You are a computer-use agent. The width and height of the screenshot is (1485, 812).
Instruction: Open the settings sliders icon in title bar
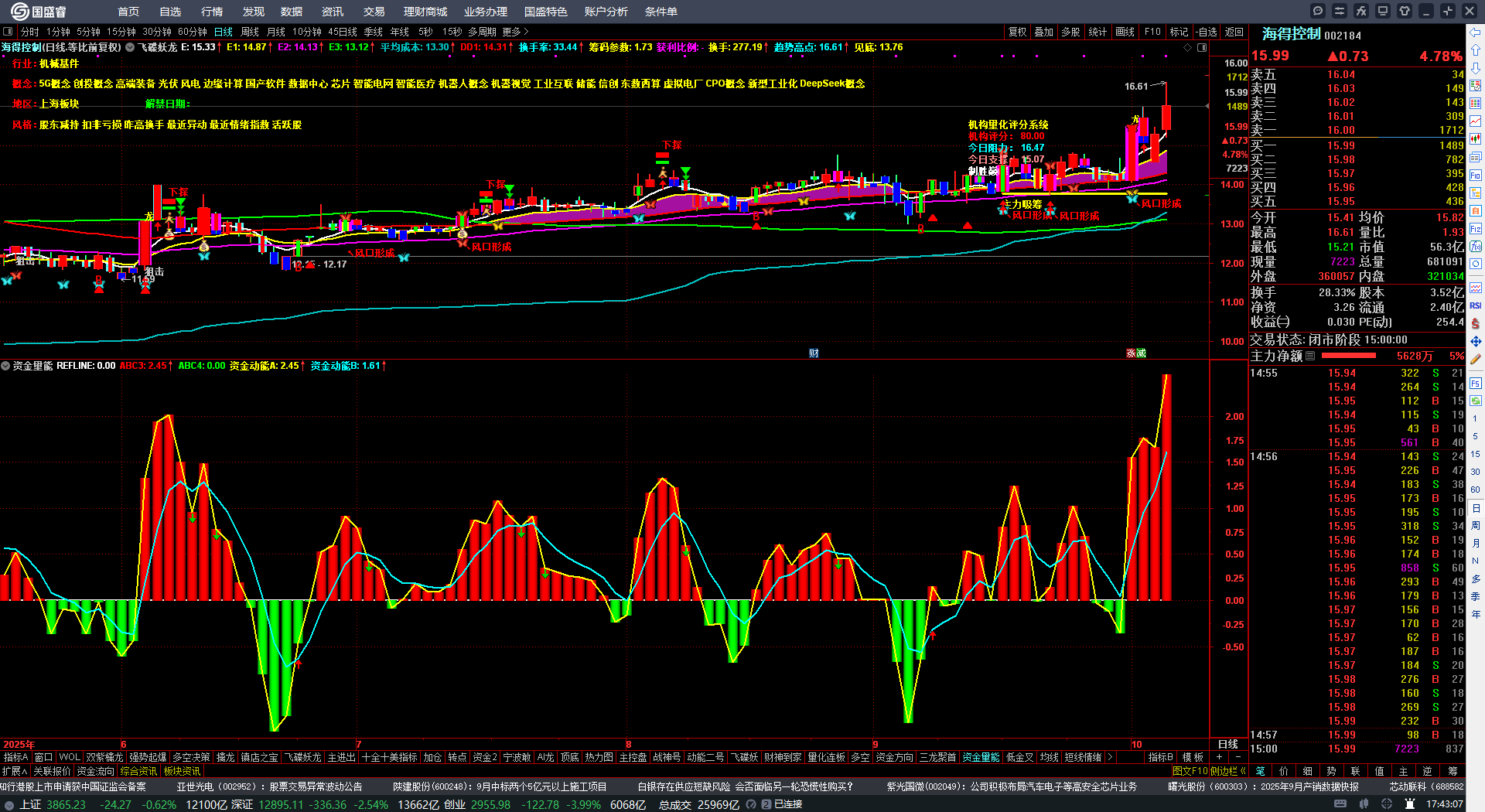tap(1340, 11)
